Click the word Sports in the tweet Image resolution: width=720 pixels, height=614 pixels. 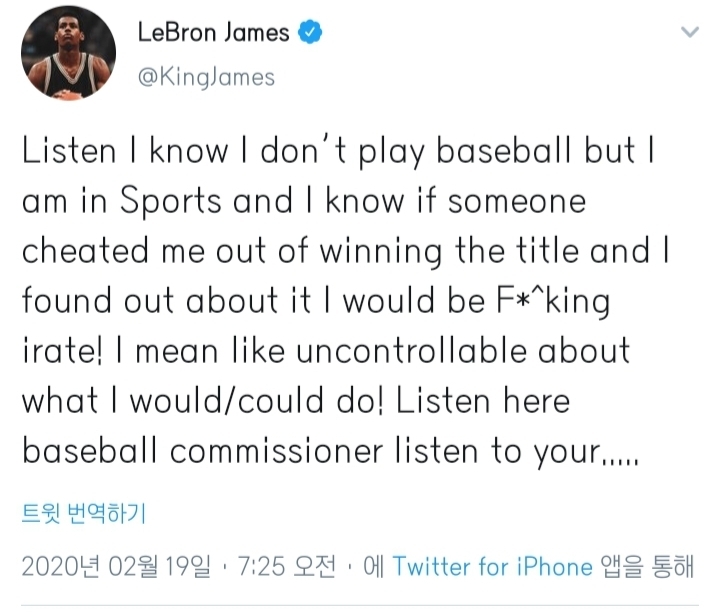pyautogui.click(x=171, y=202)
